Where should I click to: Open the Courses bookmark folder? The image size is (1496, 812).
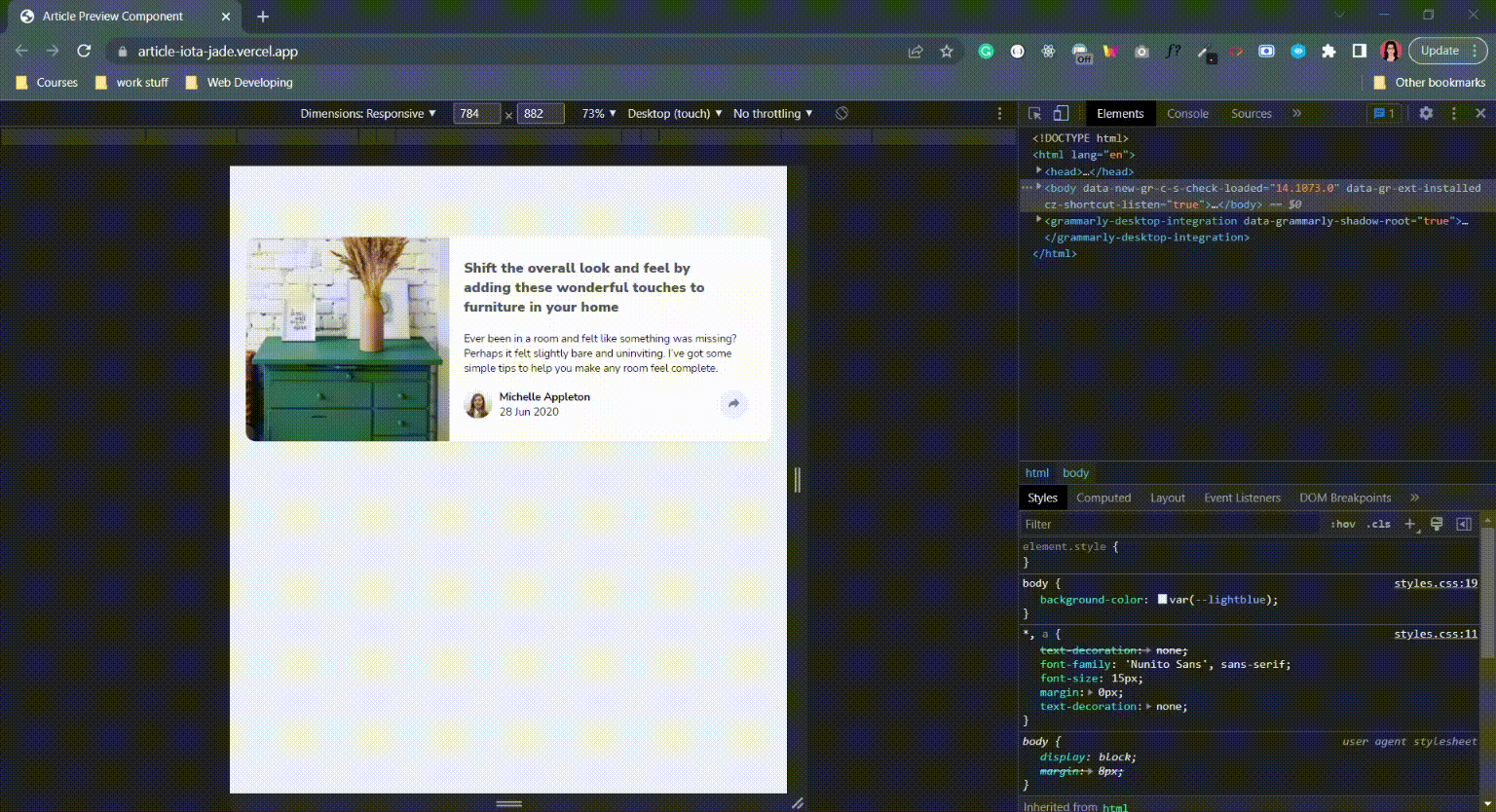tap(47, 83)
